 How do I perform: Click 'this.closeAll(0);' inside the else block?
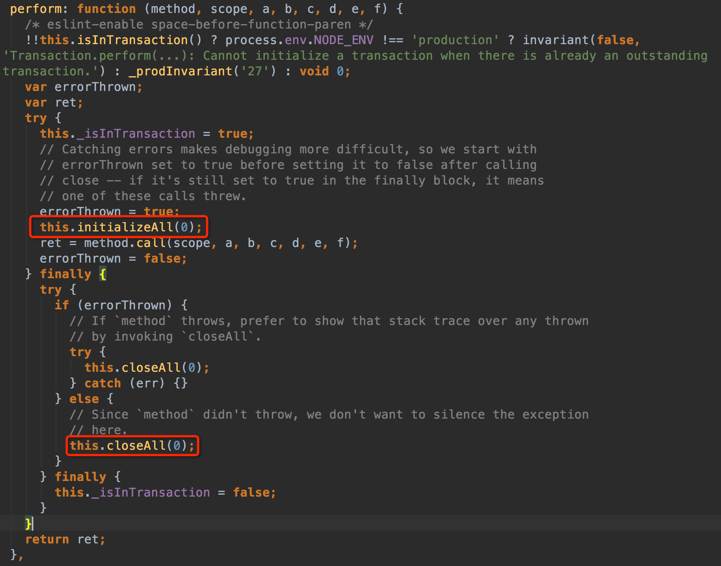tap(132, 446)
